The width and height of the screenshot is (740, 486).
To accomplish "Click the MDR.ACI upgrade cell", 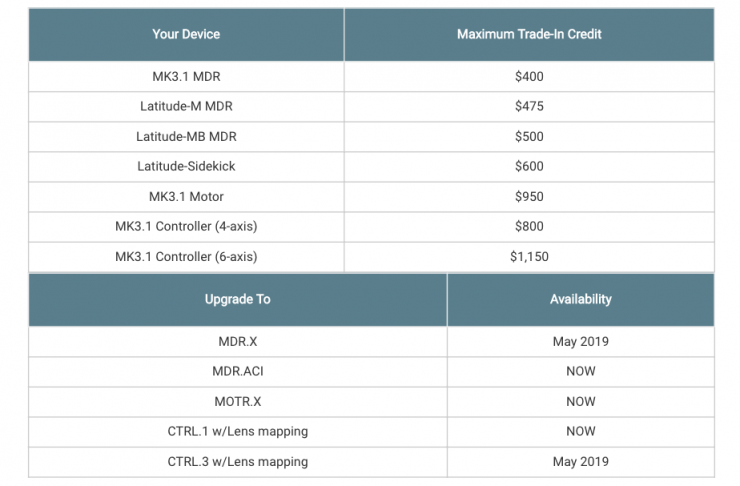I will 237,371.
